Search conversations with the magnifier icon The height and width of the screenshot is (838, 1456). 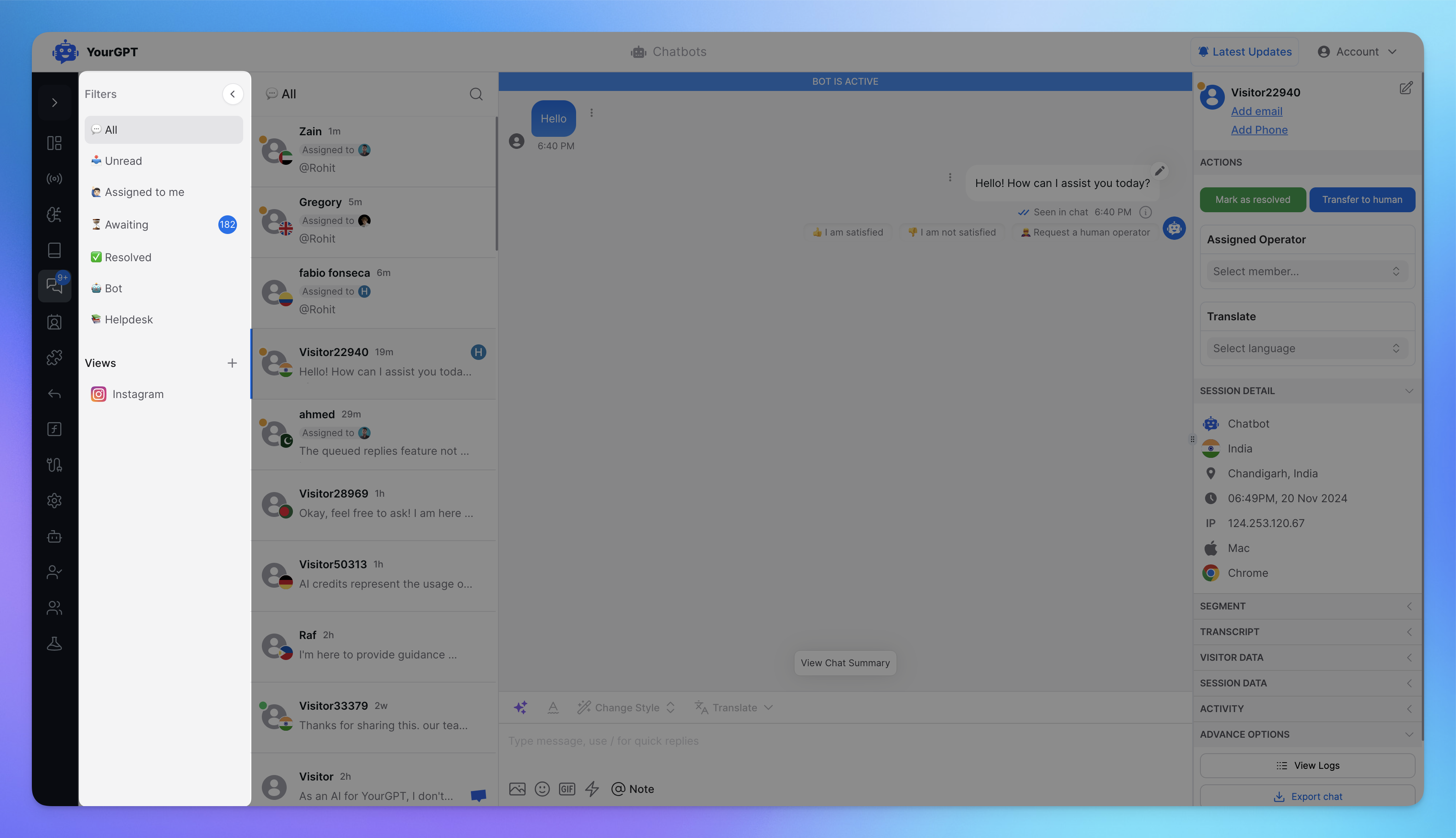coord(476,94)
